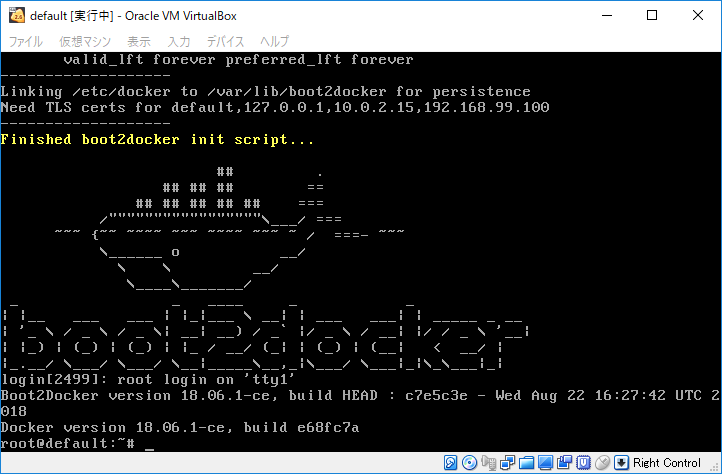The width and height of the screenshot is (722, 474).
Task: Click the VirtualBox window title icon
Action: click(x=17, y=16)
